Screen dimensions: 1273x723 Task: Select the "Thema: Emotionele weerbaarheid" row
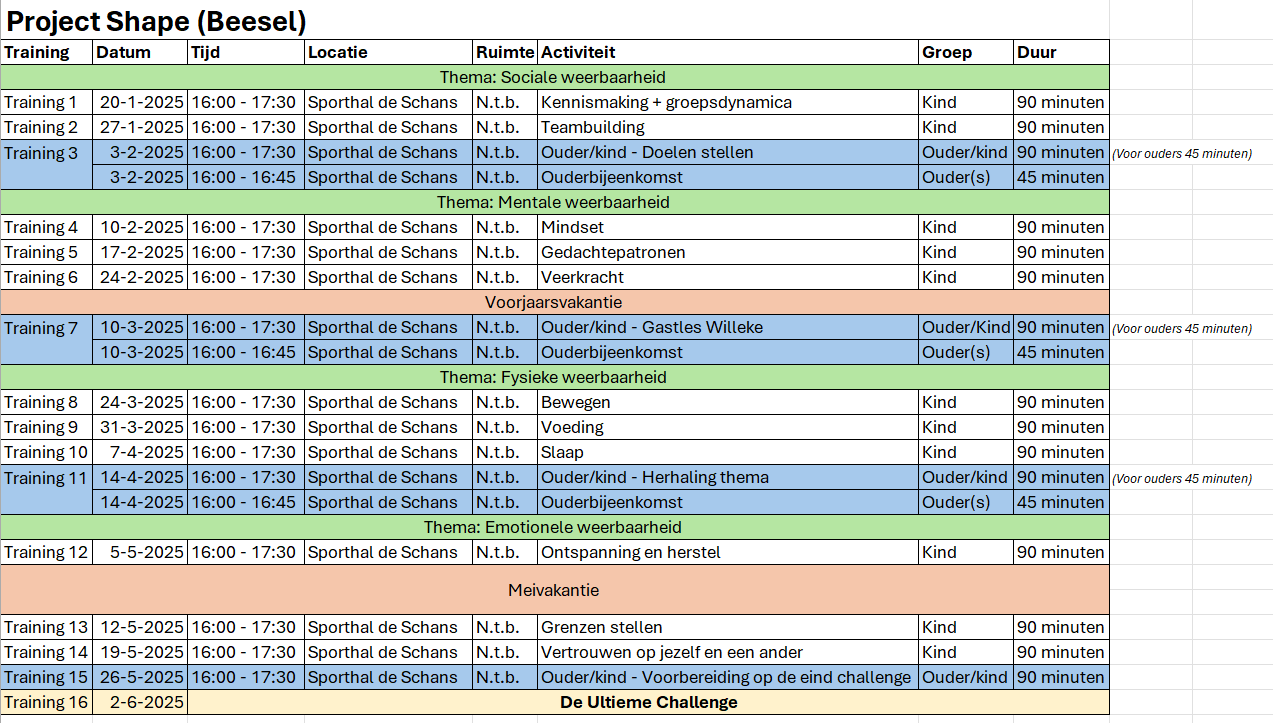coord(555,527)
